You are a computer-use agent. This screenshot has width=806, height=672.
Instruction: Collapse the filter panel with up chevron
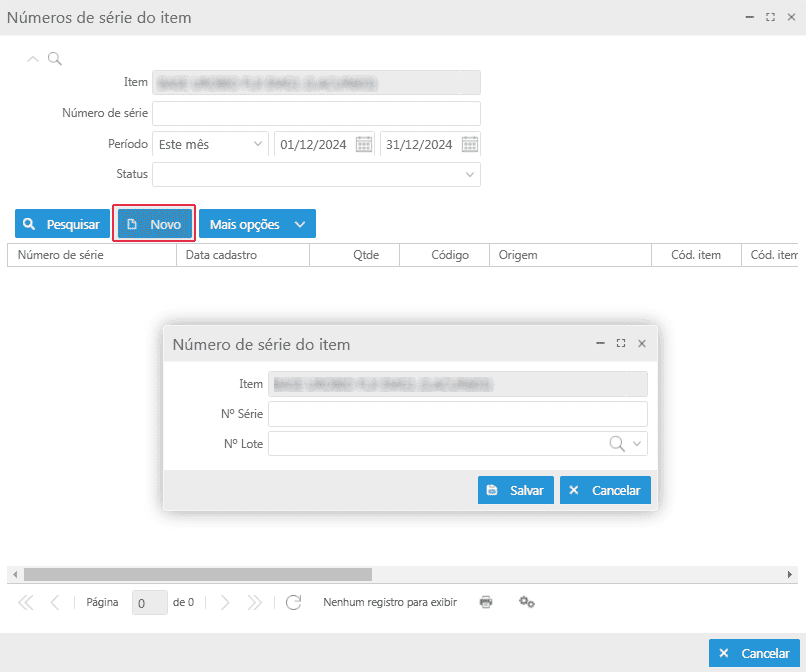tap(33, 59)
